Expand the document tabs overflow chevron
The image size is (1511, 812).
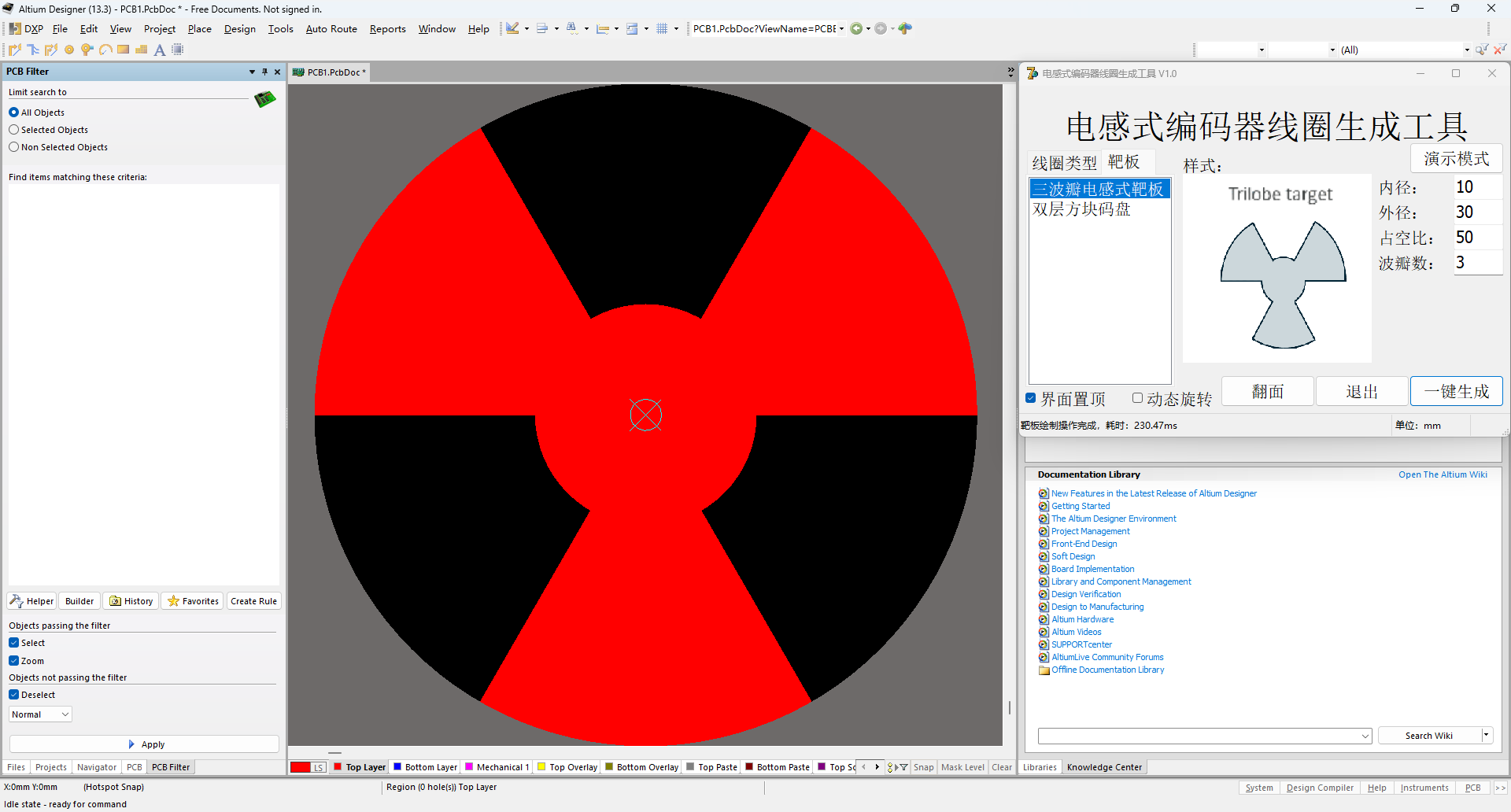[x=1010, y=72]
